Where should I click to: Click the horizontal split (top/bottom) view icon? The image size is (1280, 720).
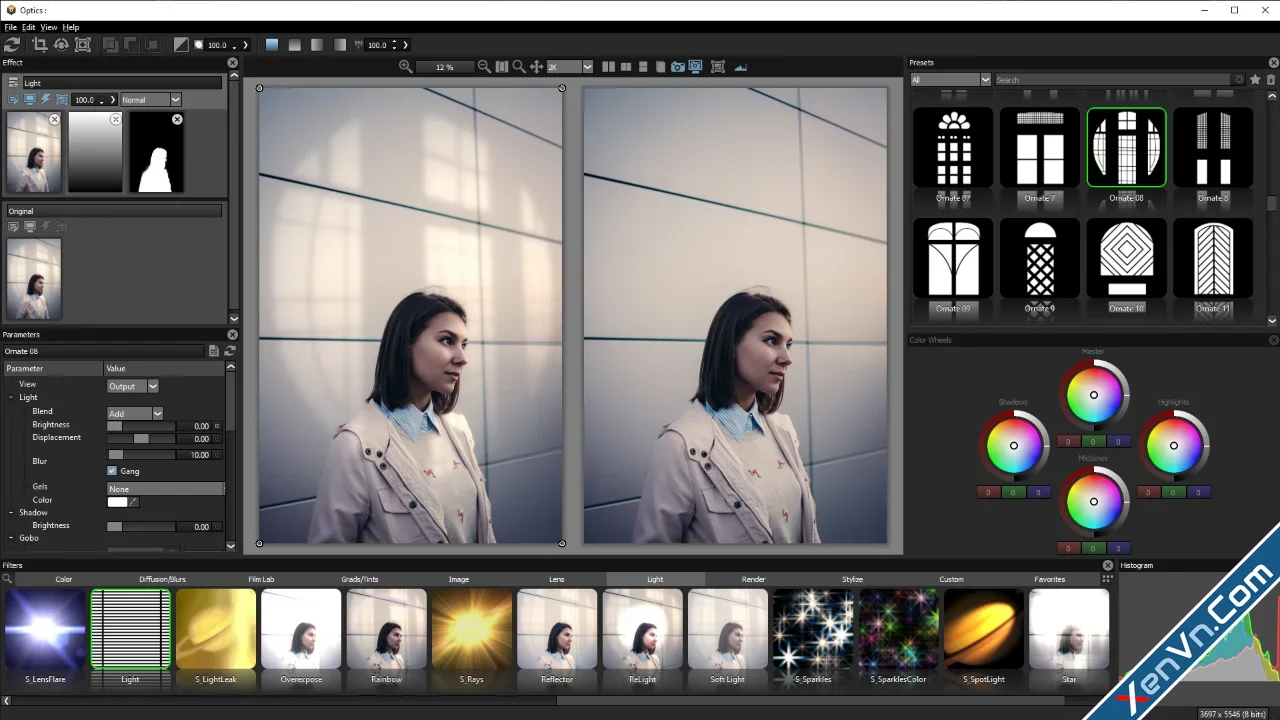coord(643,67)
